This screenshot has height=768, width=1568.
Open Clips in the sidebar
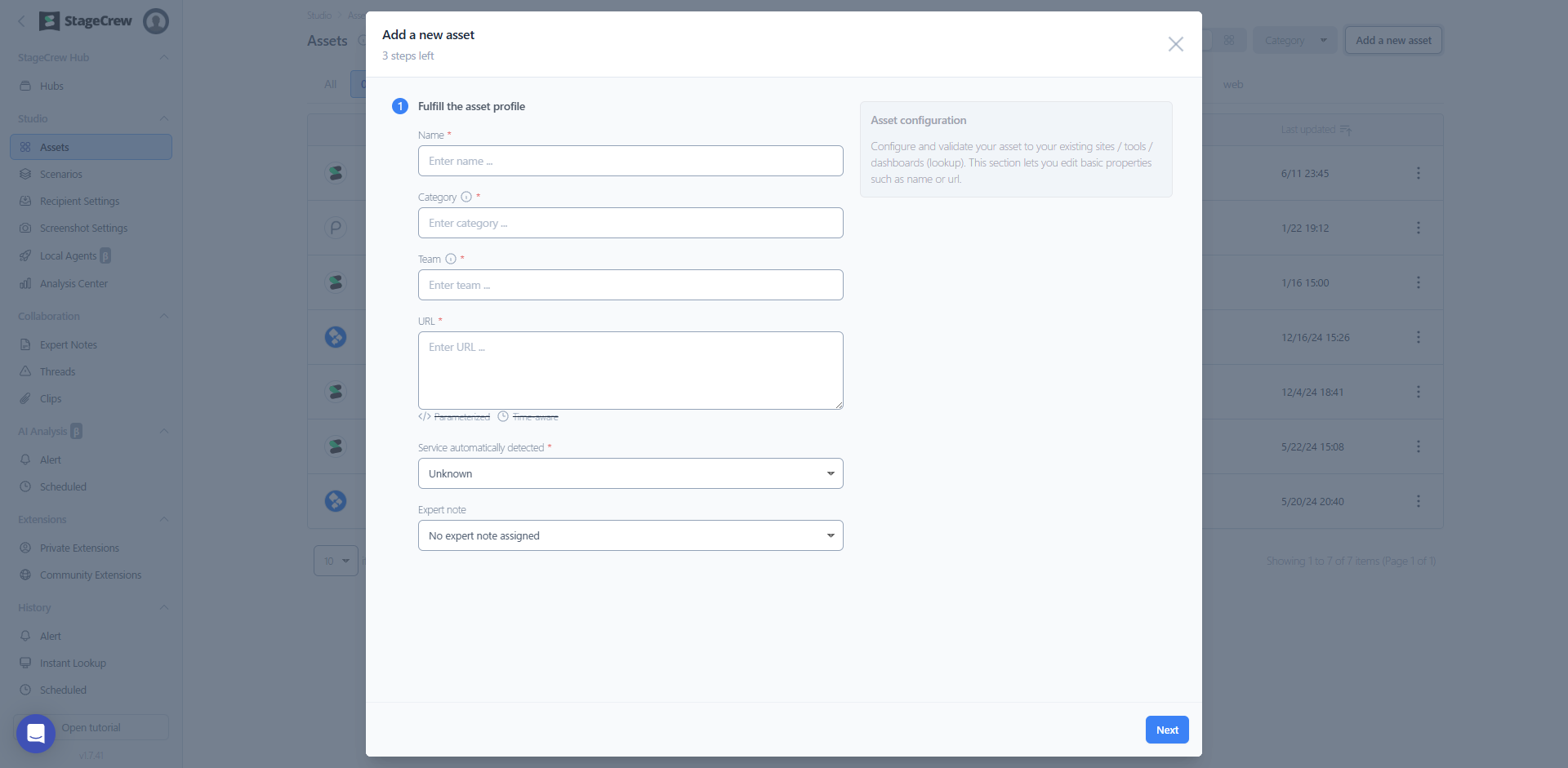[x=51, y=398]
